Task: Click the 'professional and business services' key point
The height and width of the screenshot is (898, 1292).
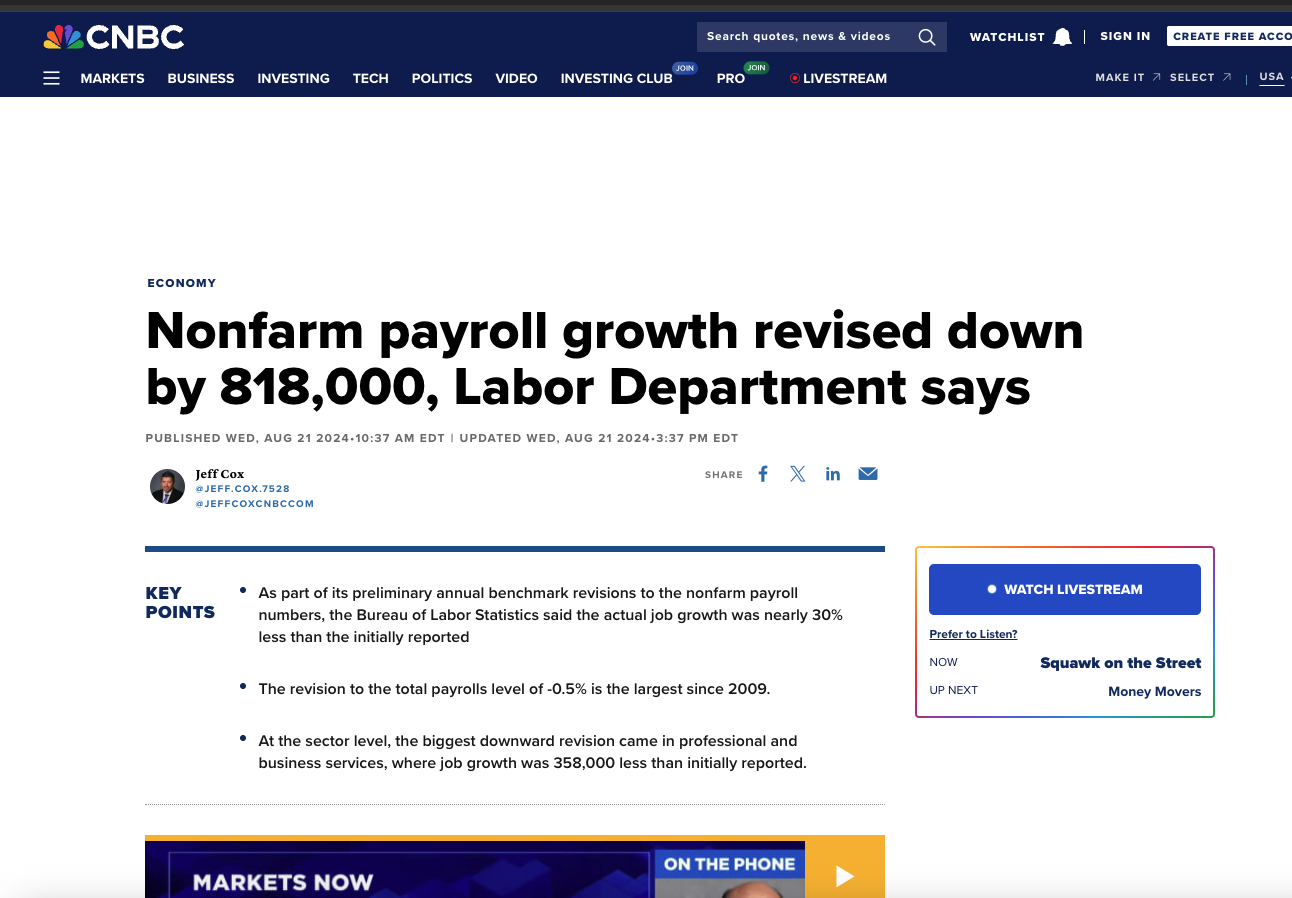Action: coord(532,752)
